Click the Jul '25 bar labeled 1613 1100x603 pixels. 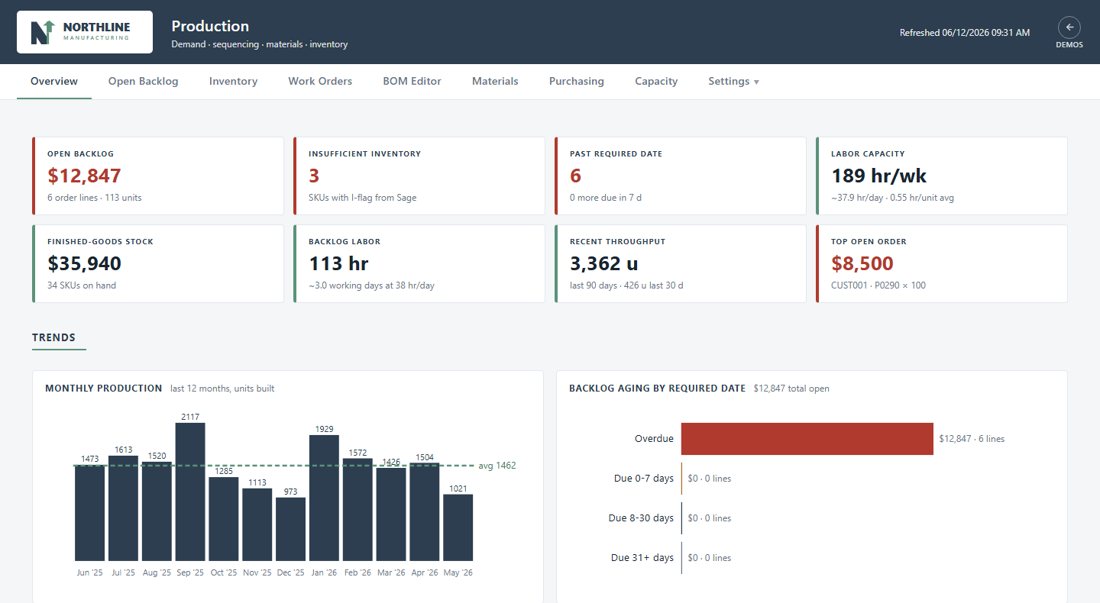coord(123,508)
